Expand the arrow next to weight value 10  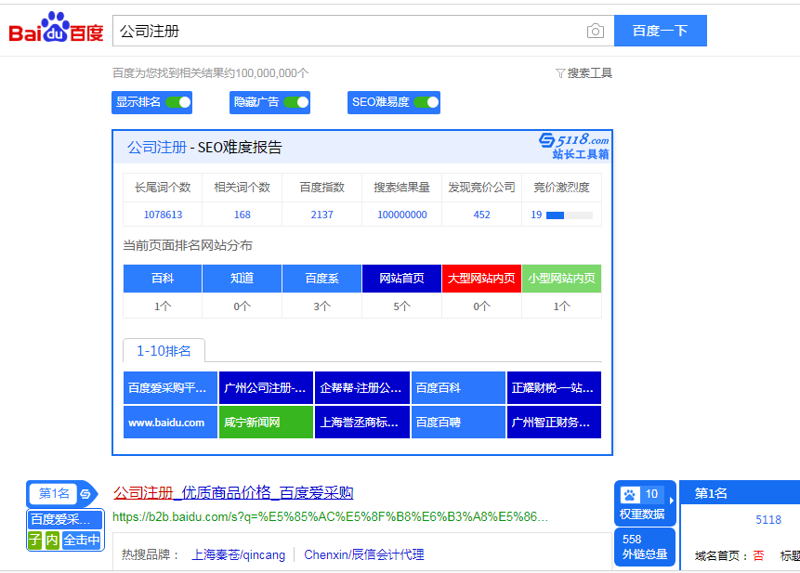[x=671, y=501]
